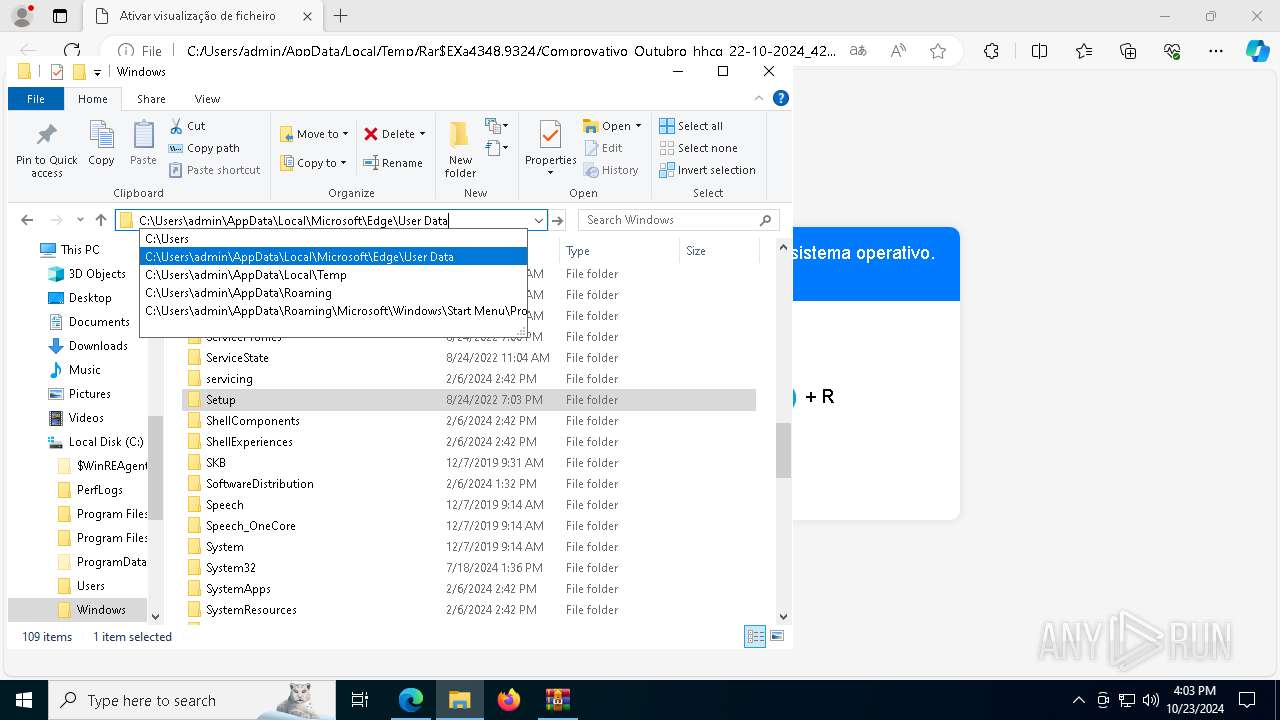Open Edge Extensions puzzle icon
Screen dimensions: 1280x720
point(991,51)
